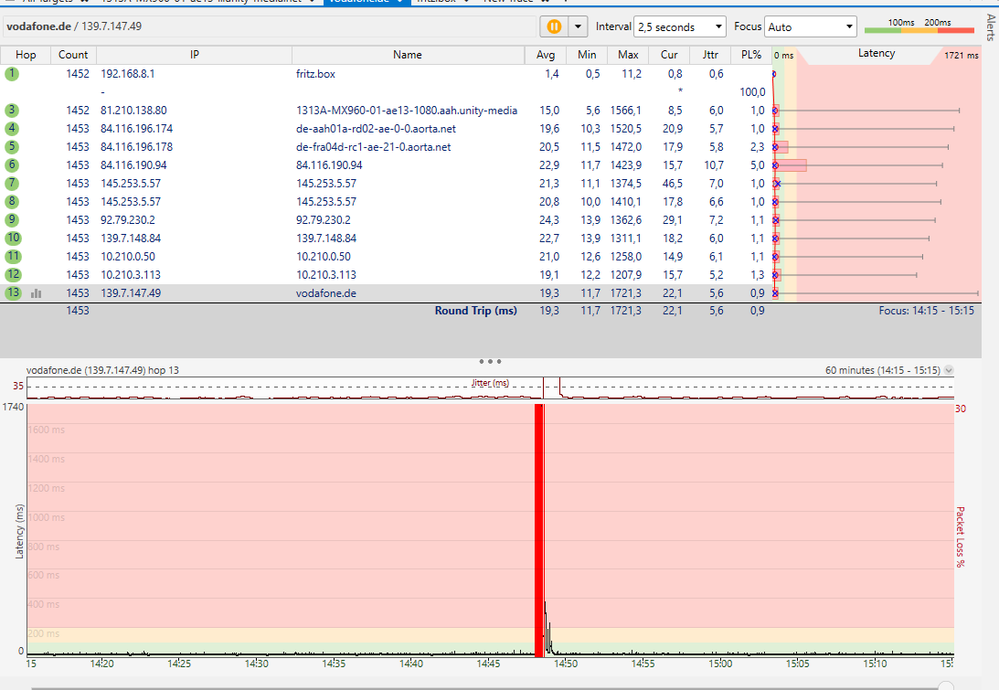Sort by the Hop column header

25,55
